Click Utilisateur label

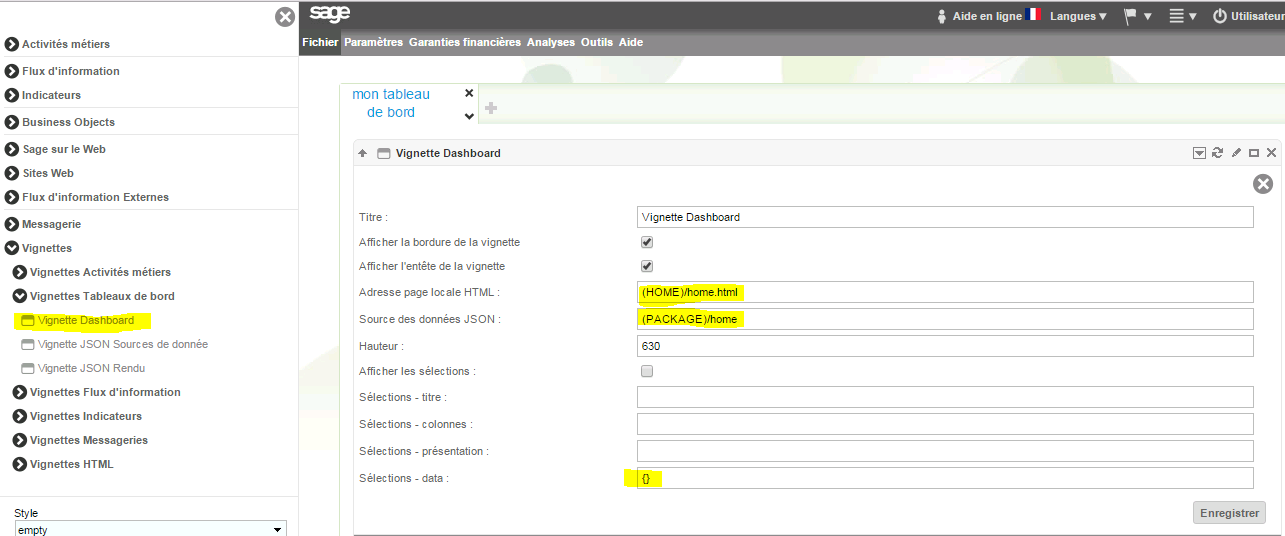pyautogui.click(x=1257, y=16)
